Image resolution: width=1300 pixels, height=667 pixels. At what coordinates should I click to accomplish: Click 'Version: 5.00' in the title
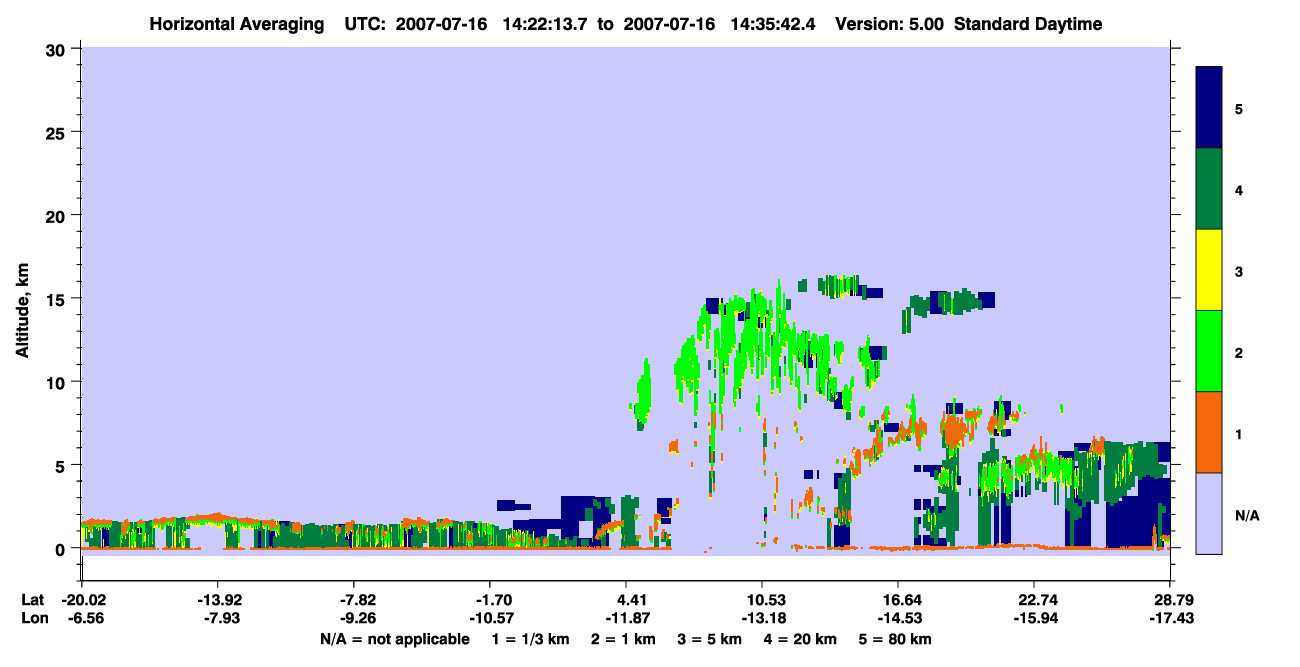pos(892,24)
